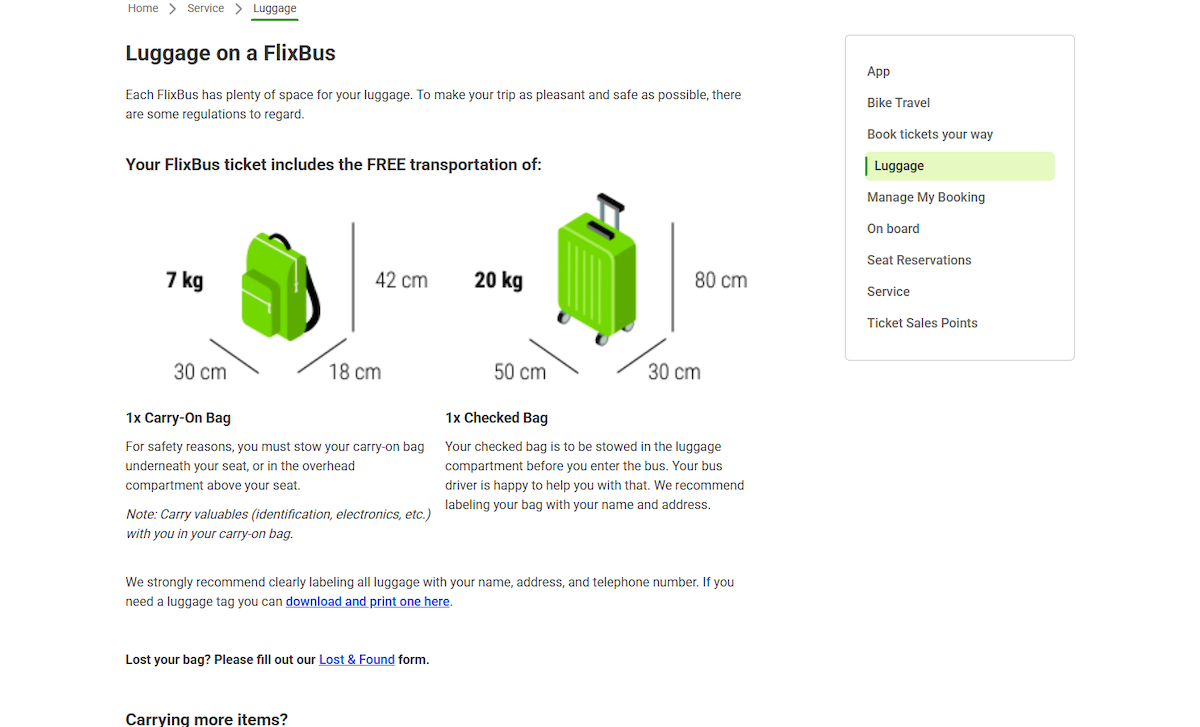Go to Bike Travel in sidebar
Screen dimensions: 1200x727
point(898,103)
